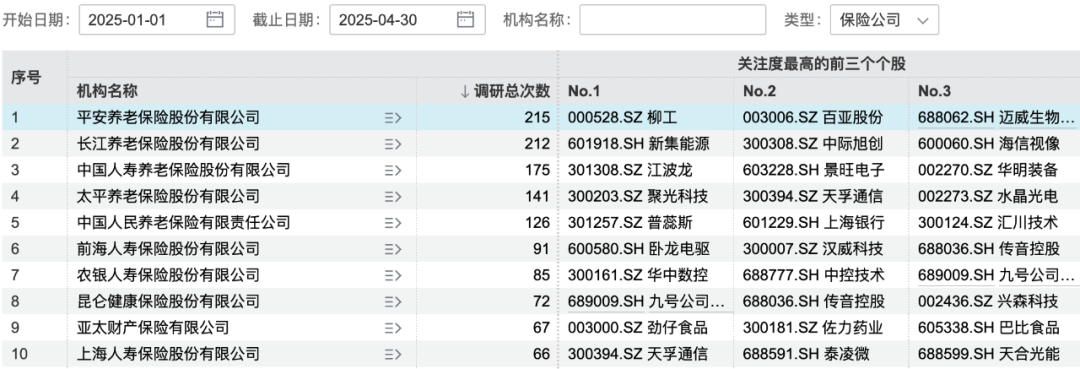
Task: Click stock 002436.SZ 兴森科技
Action: click(x=987, y=301)
